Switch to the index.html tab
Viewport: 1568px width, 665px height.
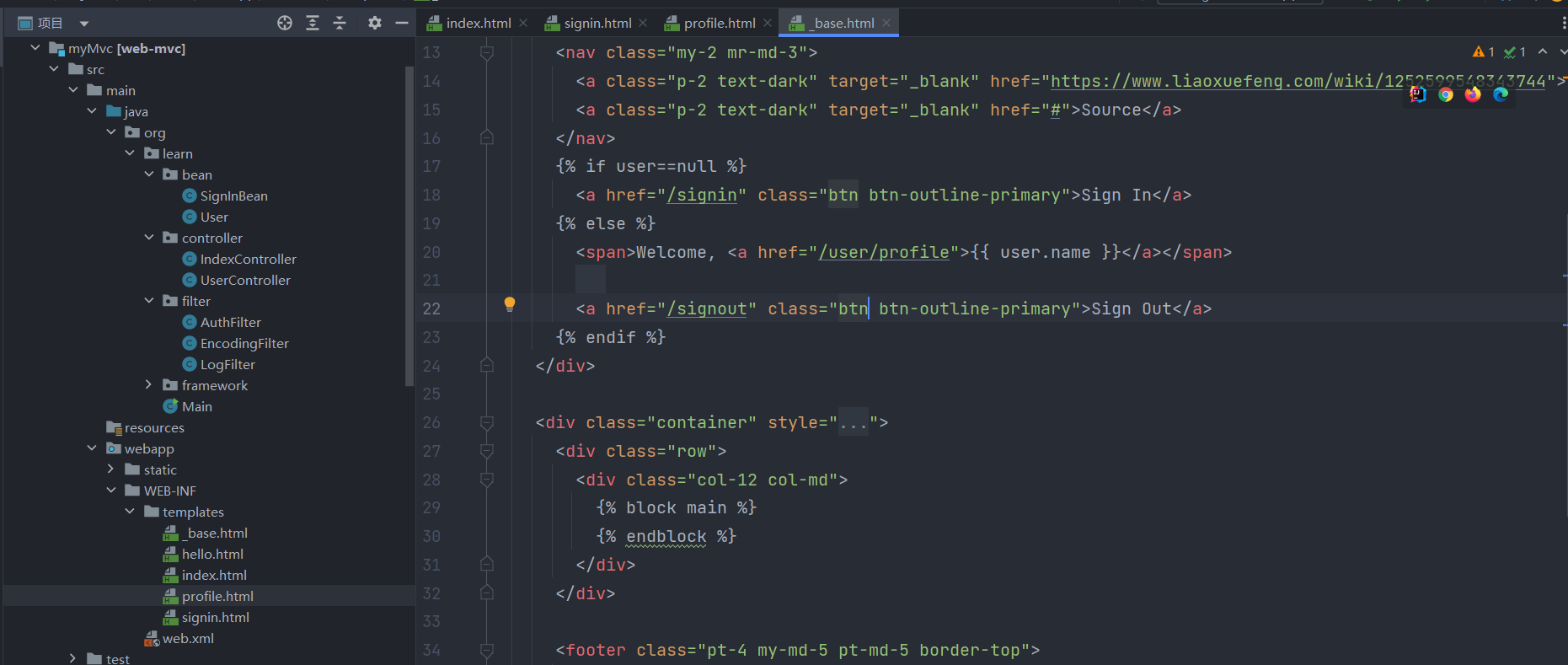coord(479,23)
